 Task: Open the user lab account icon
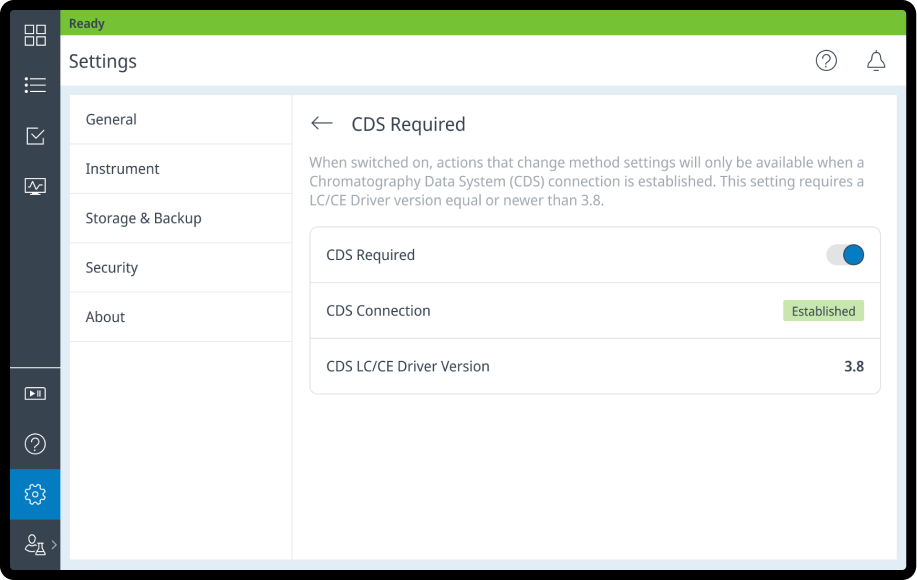click(34, 544)
